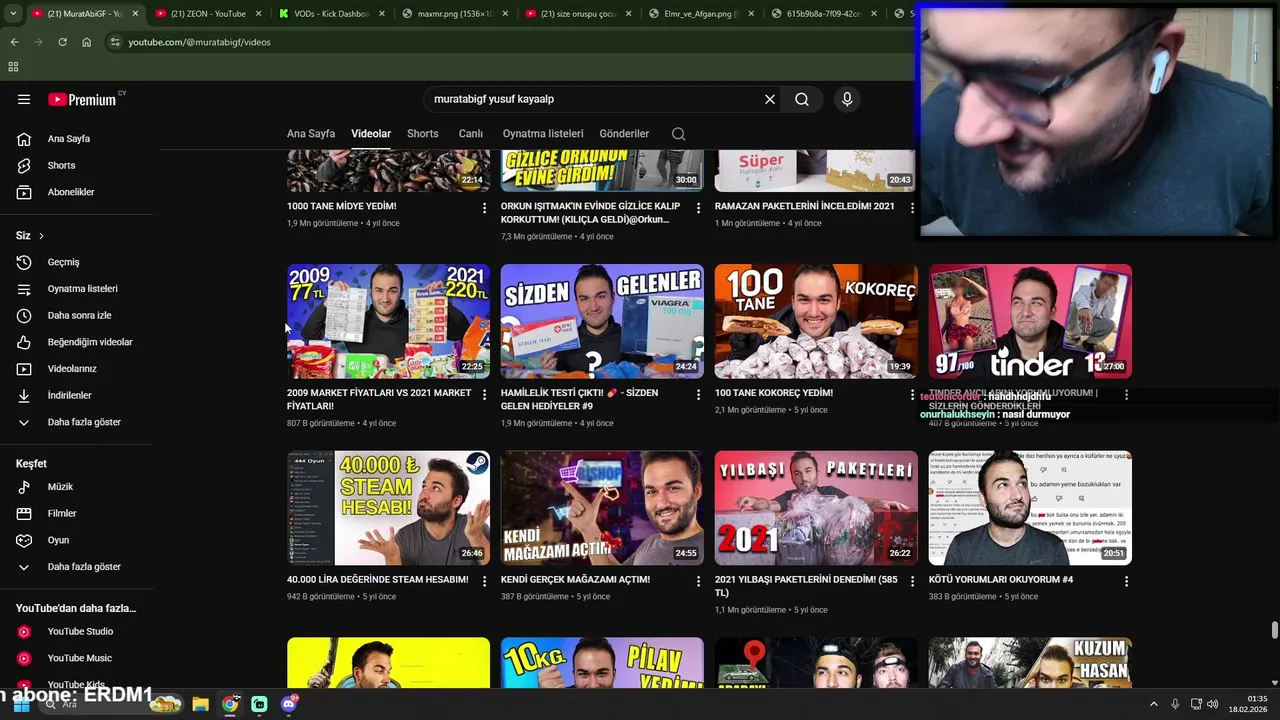Screen dimensions: 1280x720
Task: Search within channel using the magnifier icon
Action: (679, 134)
